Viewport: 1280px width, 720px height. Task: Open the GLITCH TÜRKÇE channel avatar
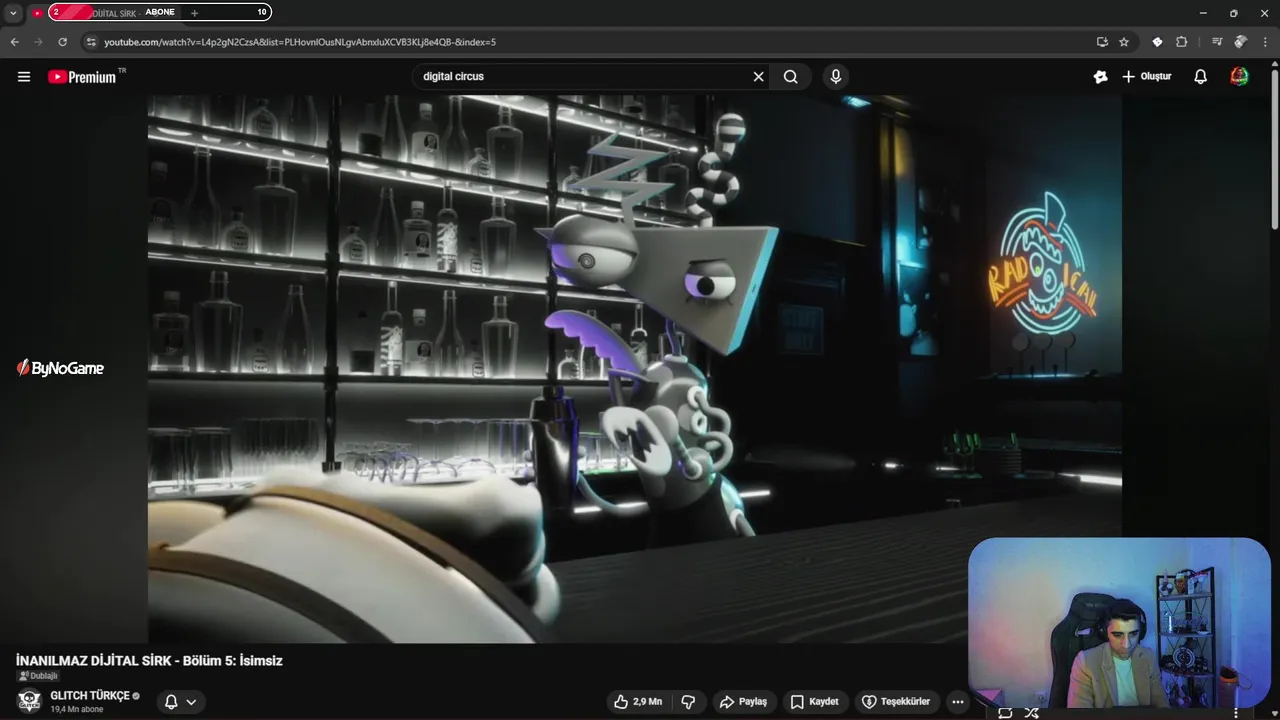click(x=29, y=701)
